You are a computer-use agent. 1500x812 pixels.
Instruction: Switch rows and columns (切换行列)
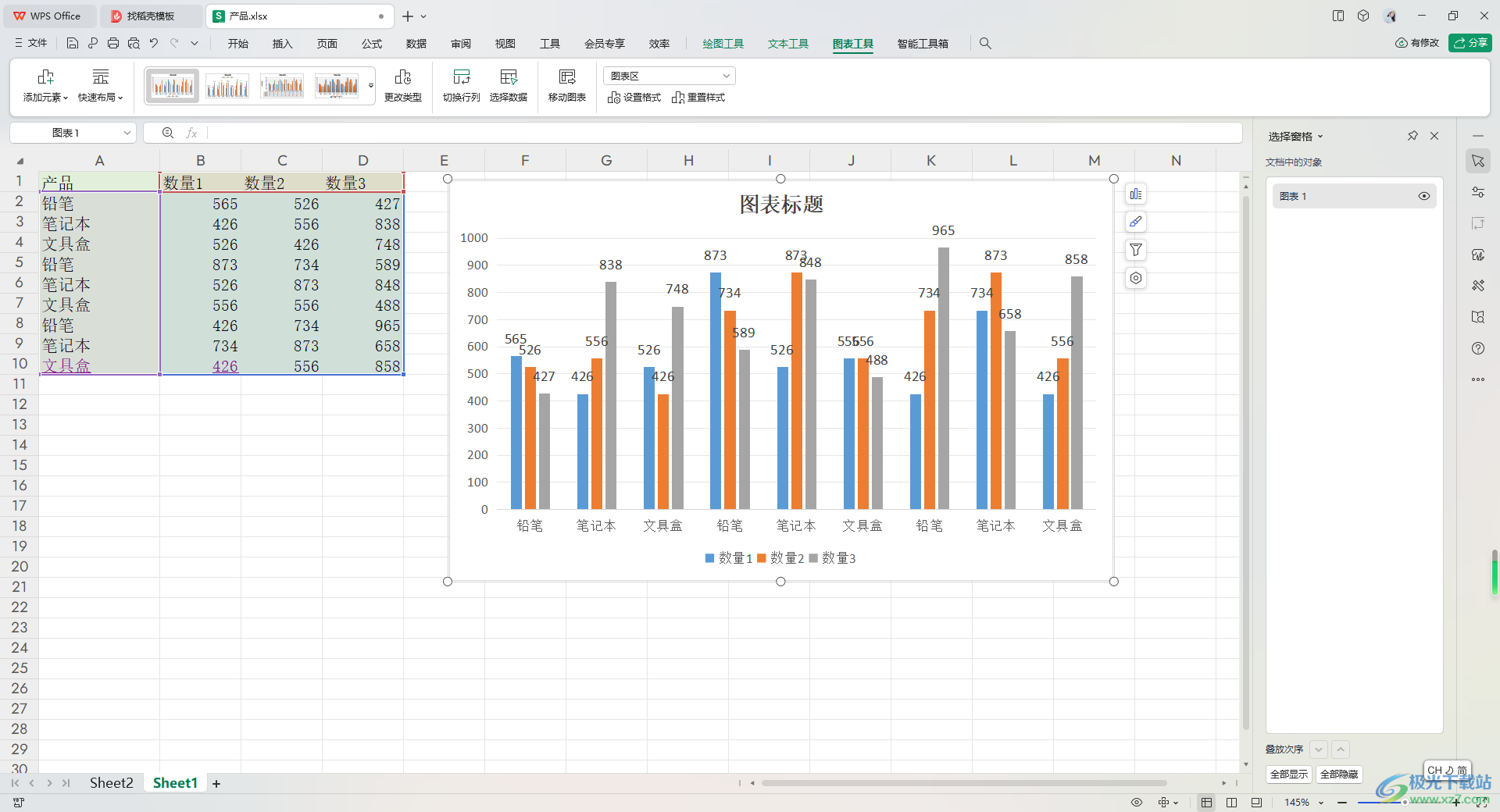click(x=462, y=86)
